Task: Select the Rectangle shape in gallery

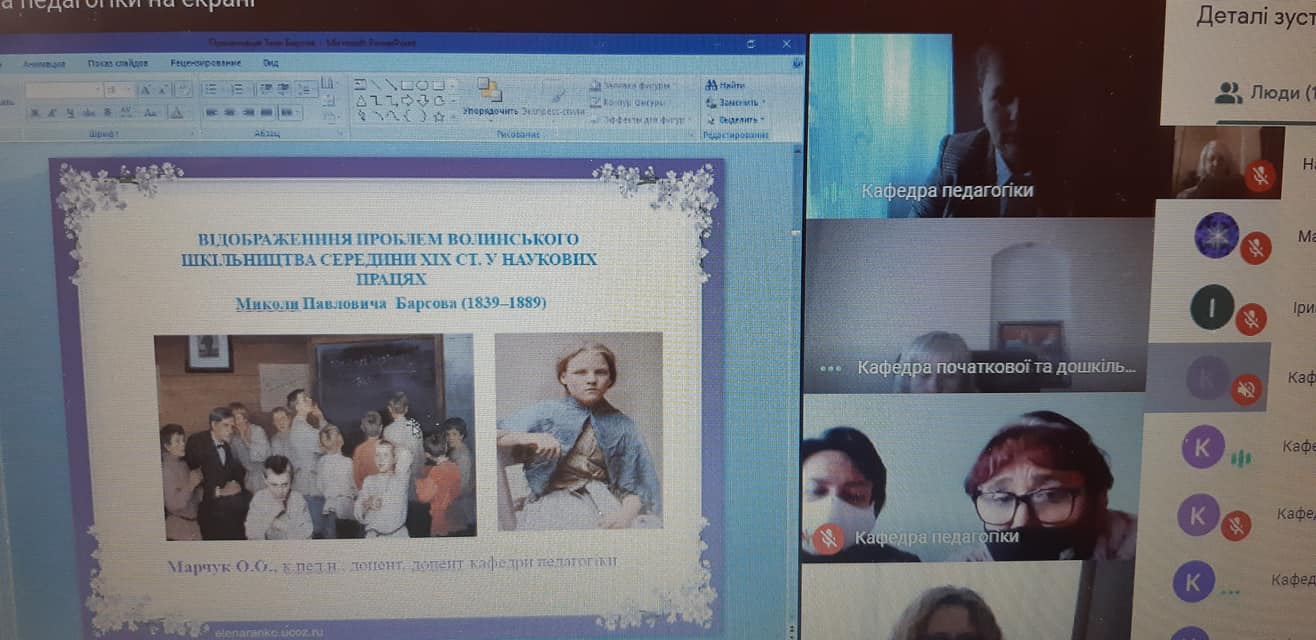Action: tap(408, 84)
